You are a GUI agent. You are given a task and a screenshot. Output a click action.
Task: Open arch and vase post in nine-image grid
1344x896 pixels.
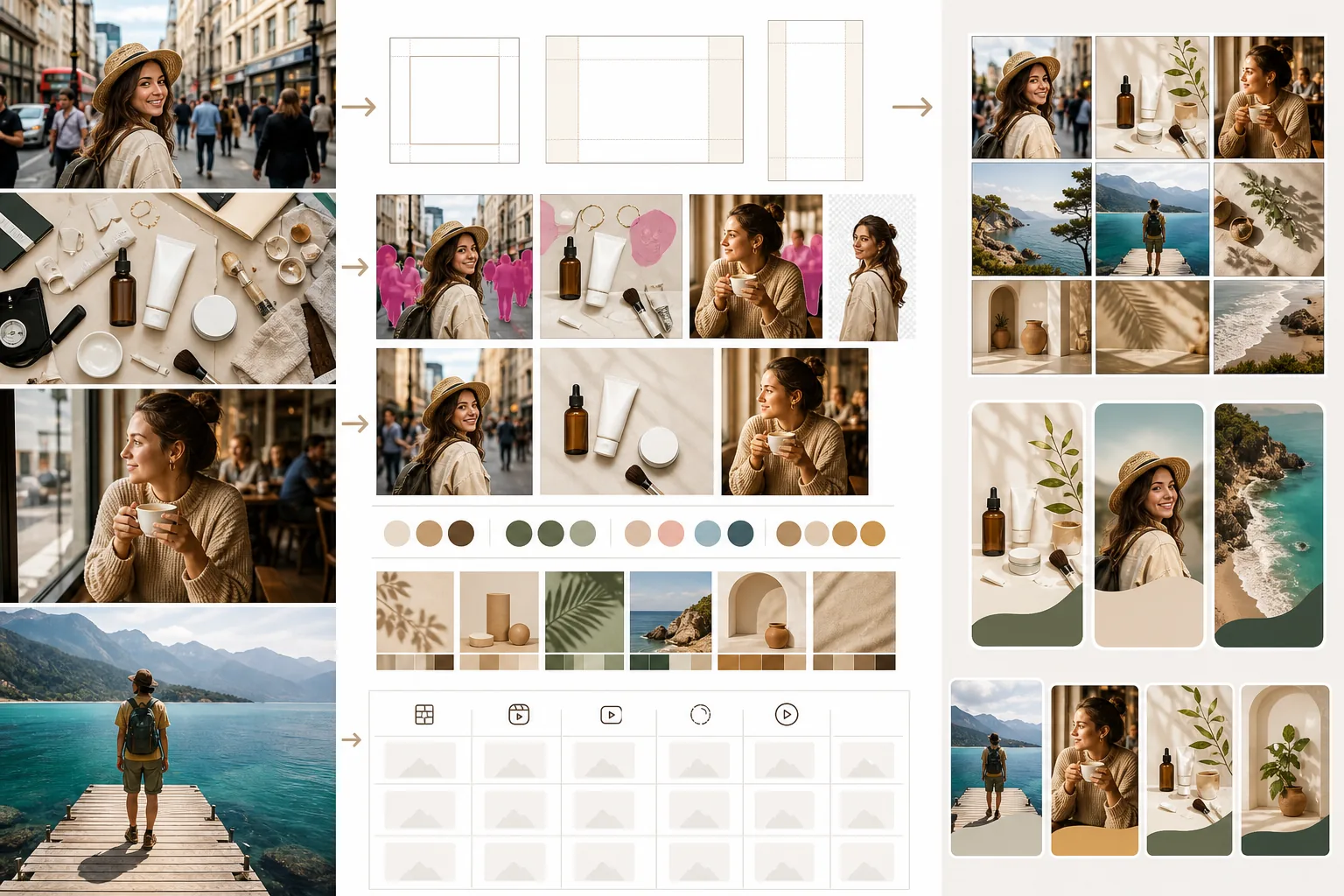click(1032, 327)
